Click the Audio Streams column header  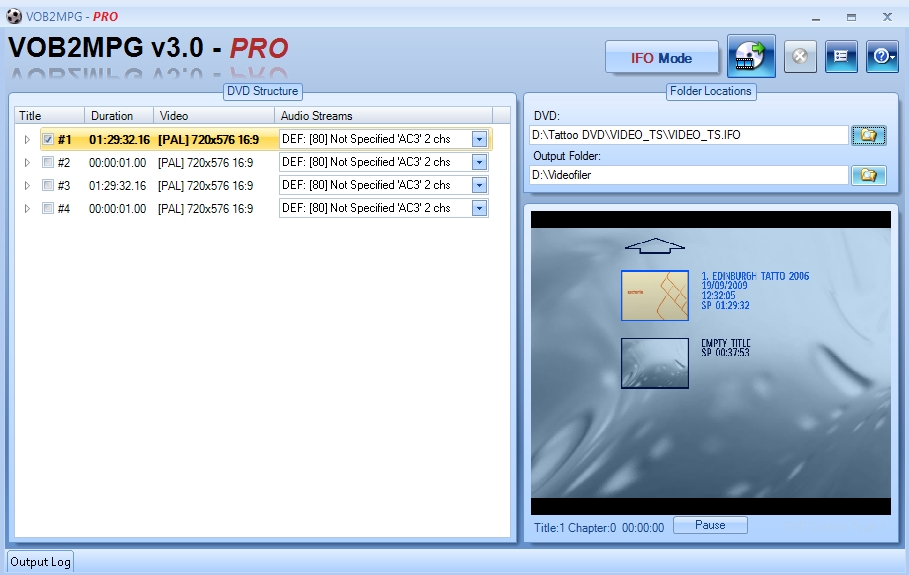tap(383, 115)
